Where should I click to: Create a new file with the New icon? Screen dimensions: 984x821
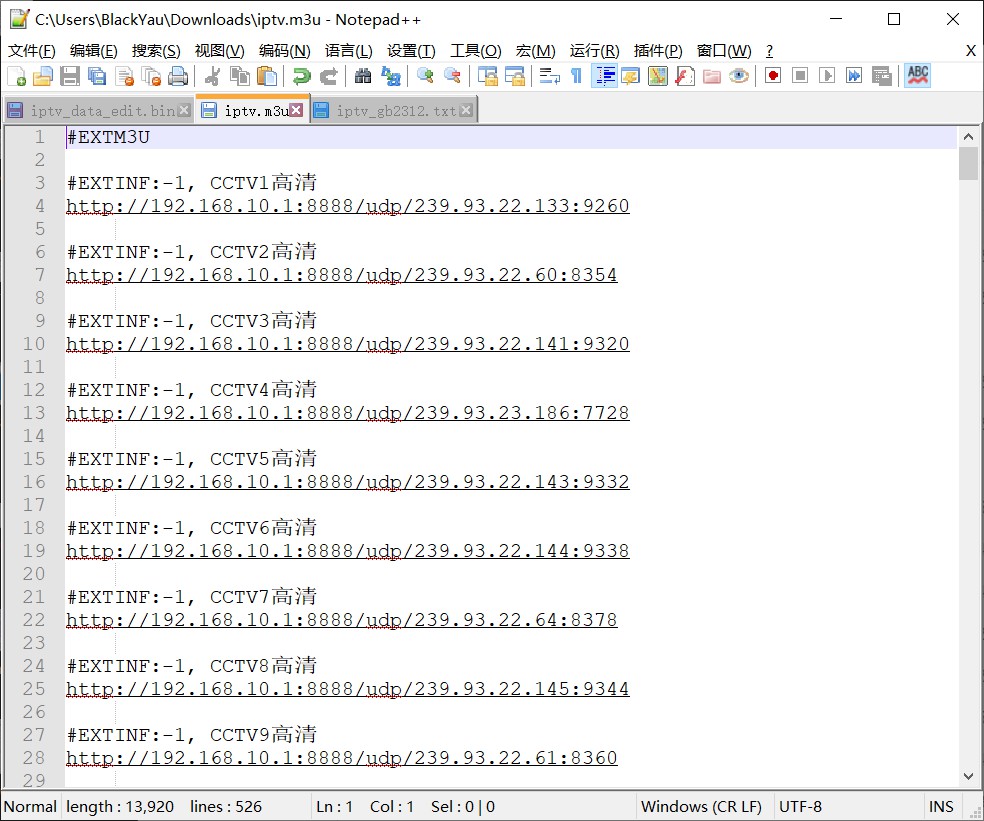click(16, 76)
